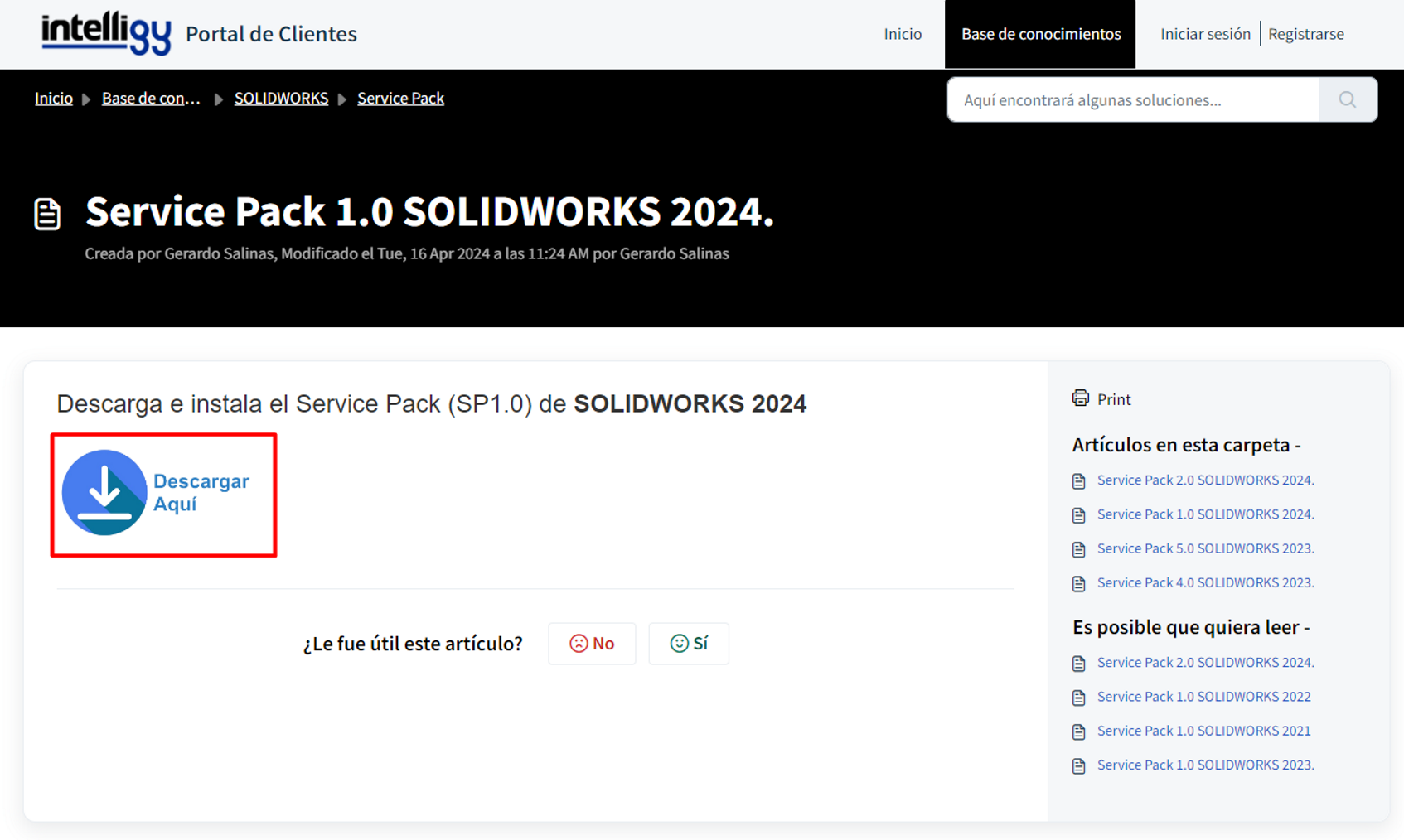Click the 'Es posible que quiera leer' heading

point(1191,627)
